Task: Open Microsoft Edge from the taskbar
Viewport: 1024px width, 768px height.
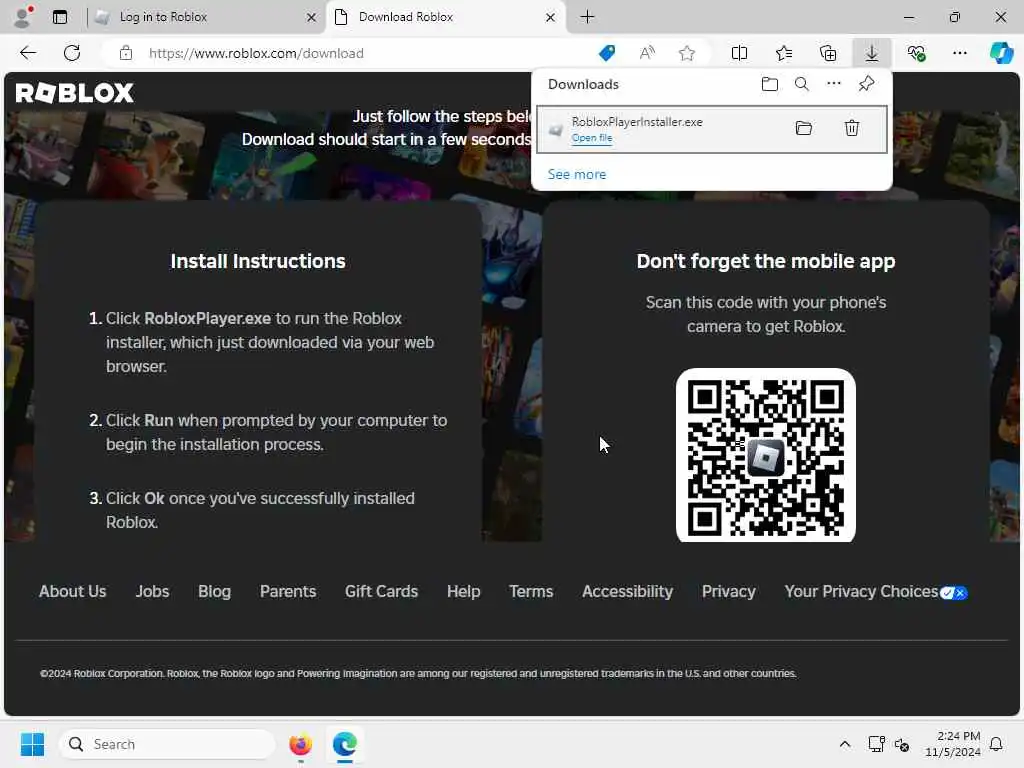Action: click(344, 744)
